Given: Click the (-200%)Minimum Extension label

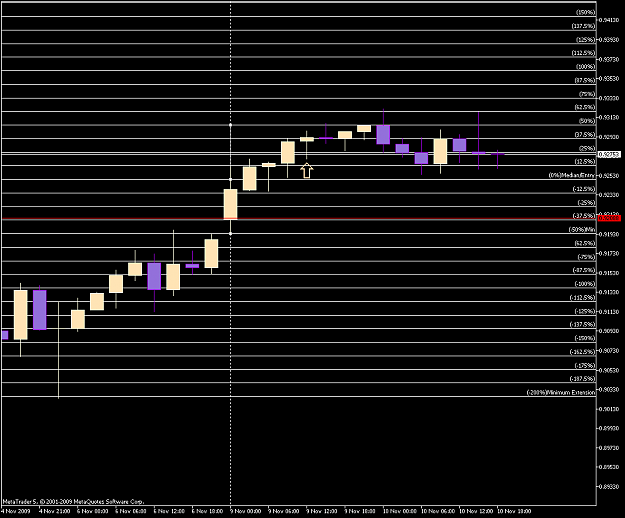Looking at the screenshot, I should (x=561, y=392).
